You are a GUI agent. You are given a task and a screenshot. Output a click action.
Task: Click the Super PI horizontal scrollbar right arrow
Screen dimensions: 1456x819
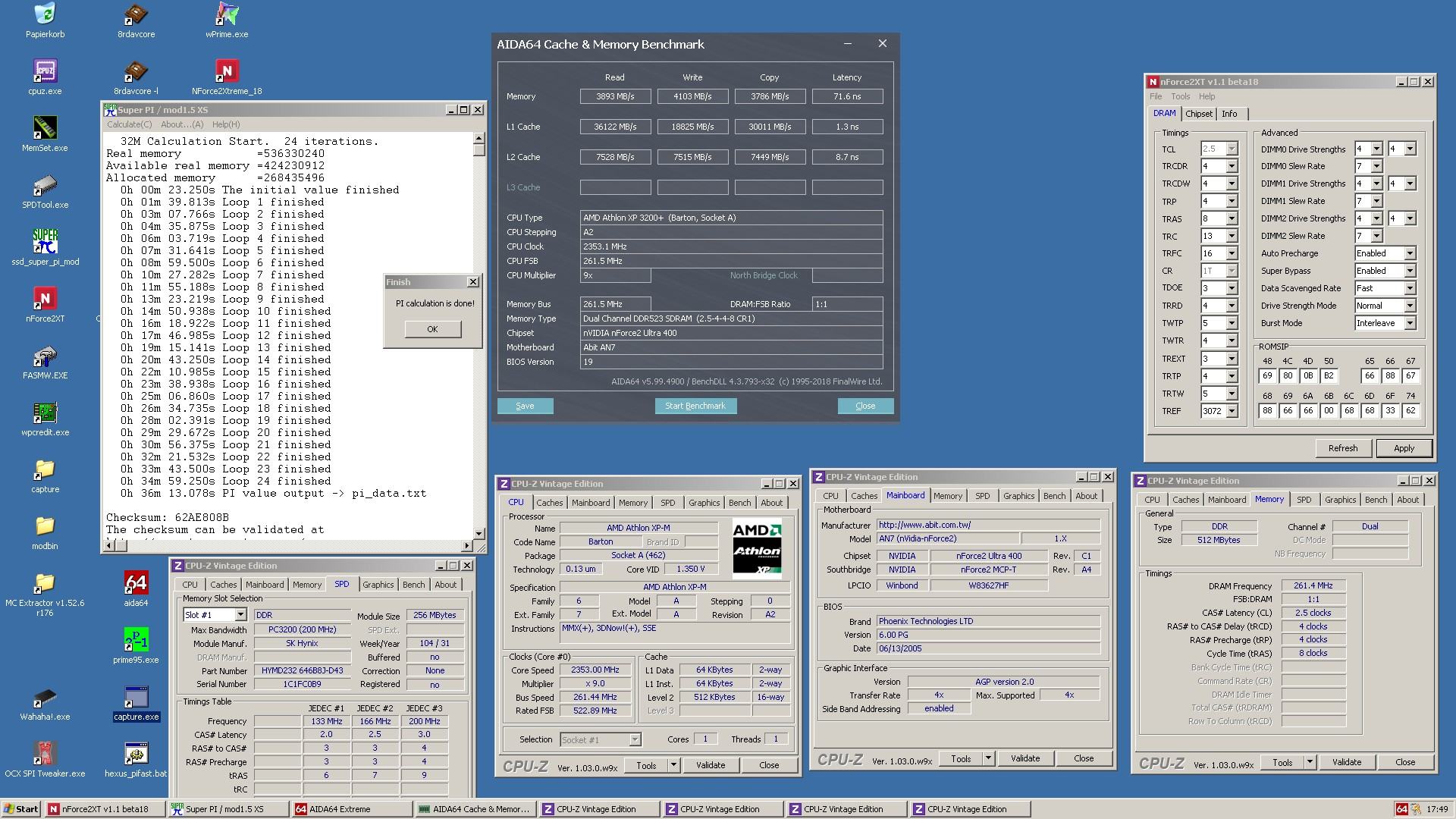tap(466, 545)
